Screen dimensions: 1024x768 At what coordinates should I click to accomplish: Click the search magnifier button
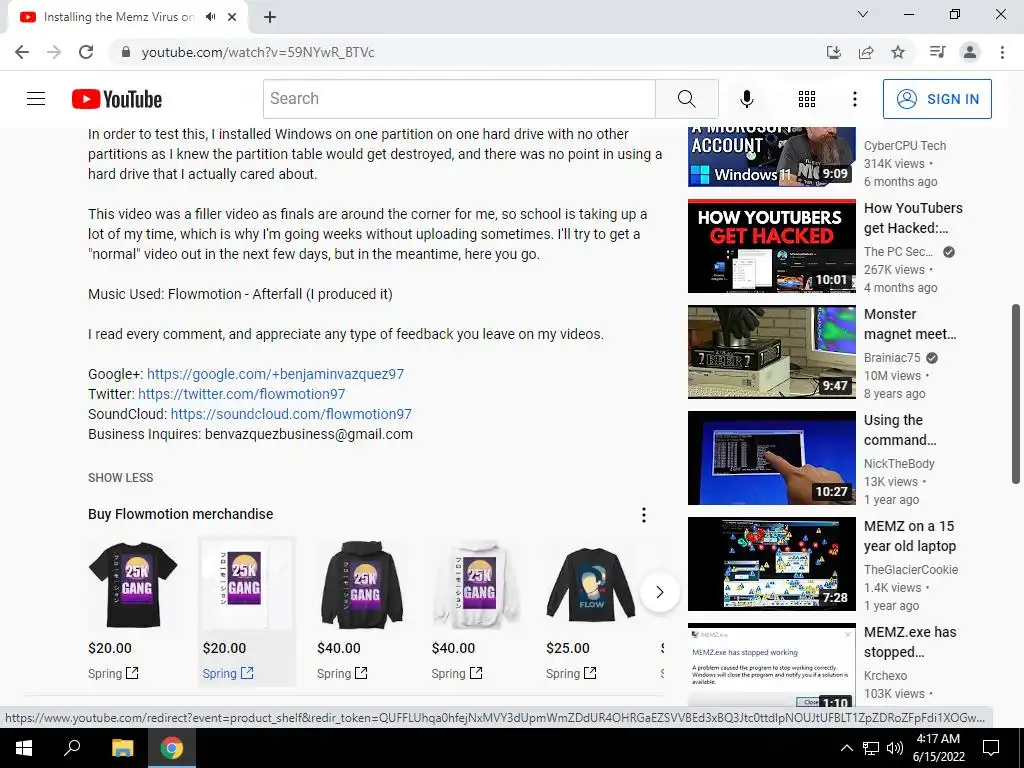pyautogui.click(x=686, y=99)
